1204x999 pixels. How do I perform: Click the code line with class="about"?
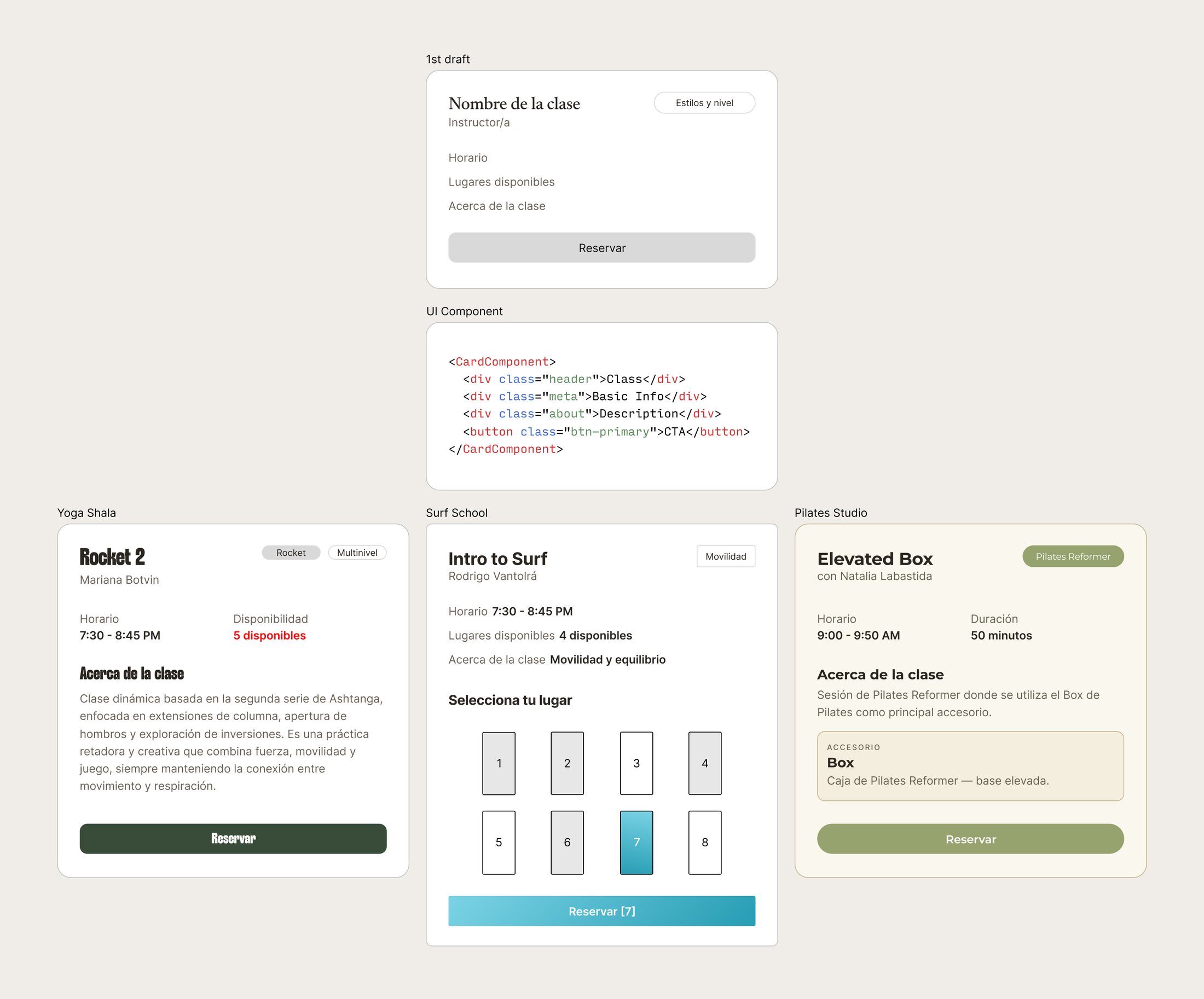tap(592, 413)
